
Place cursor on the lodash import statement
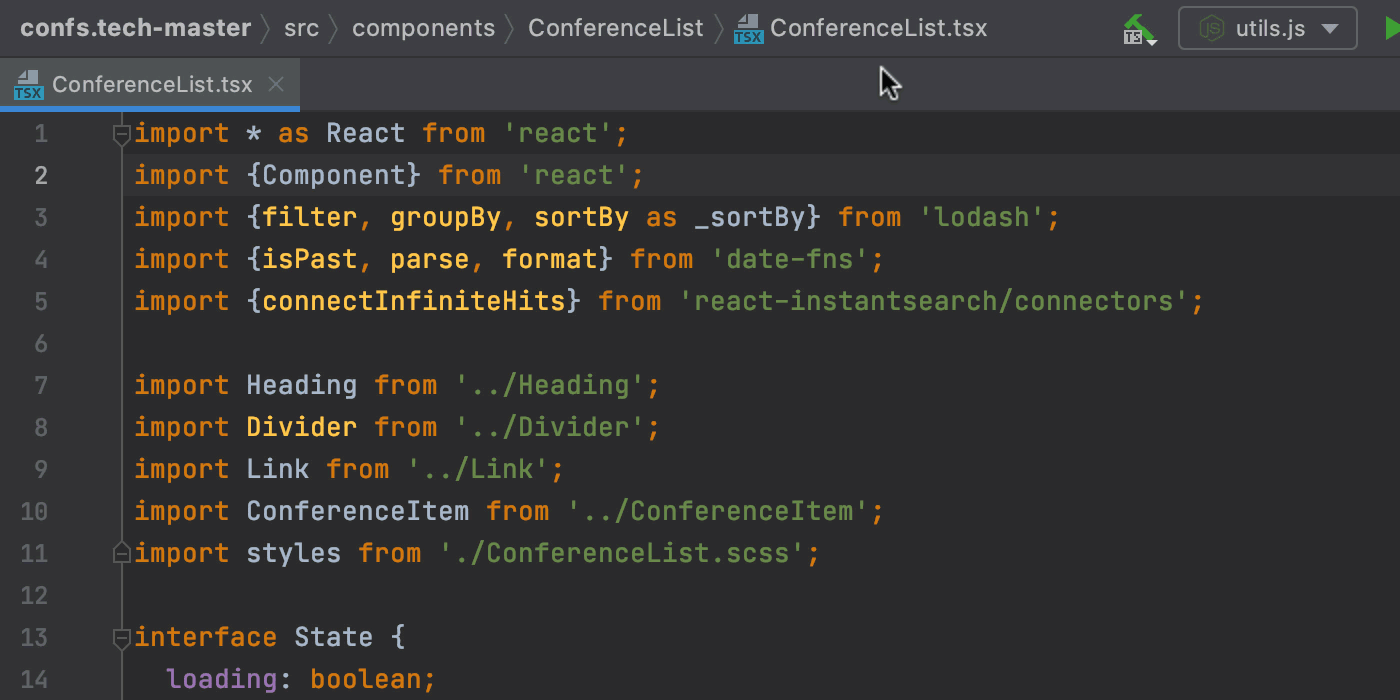(x=600, y=216)
